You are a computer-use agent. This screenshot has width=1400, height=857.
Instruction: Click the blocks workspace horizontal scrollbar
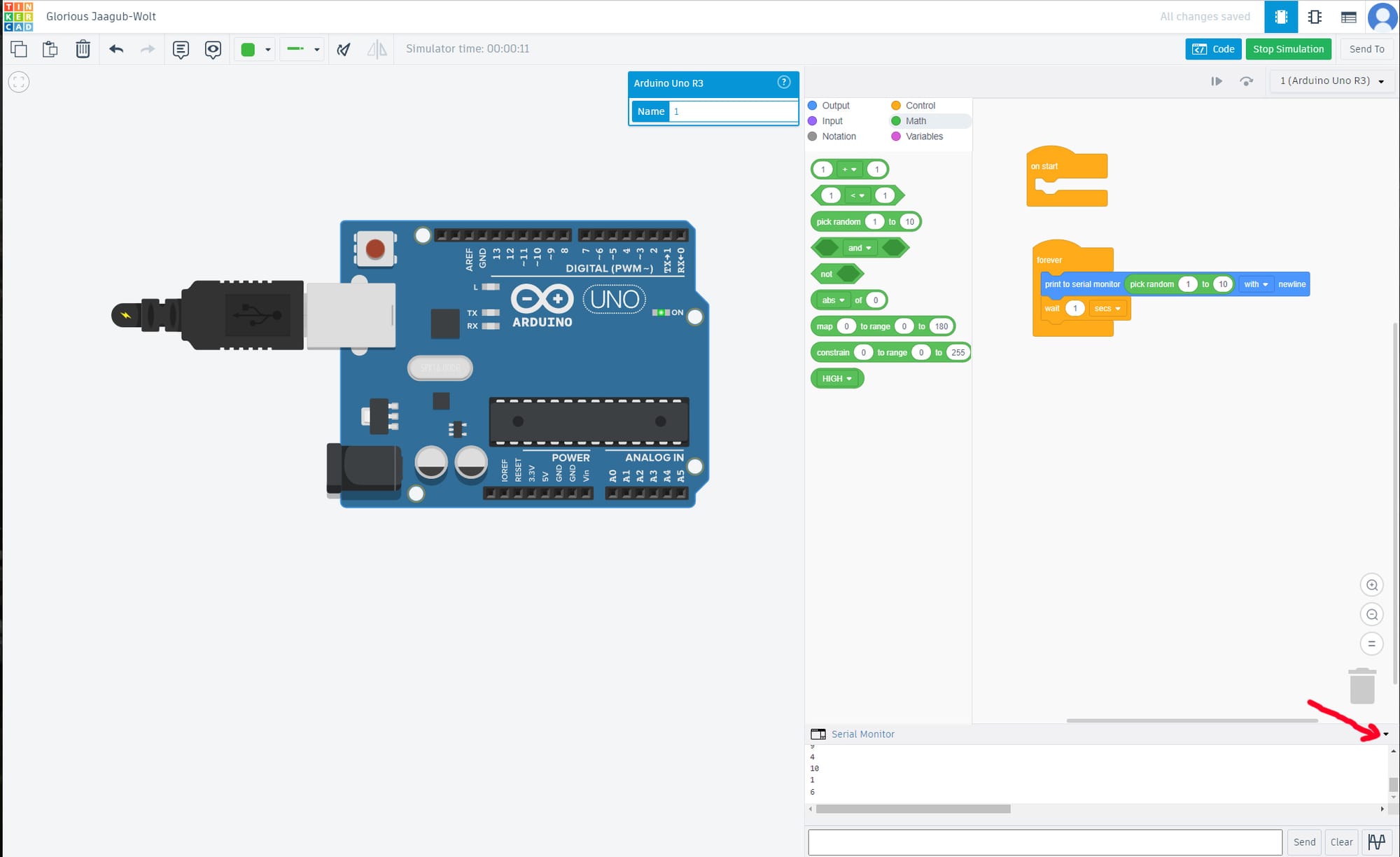(x=1192, y=720)
